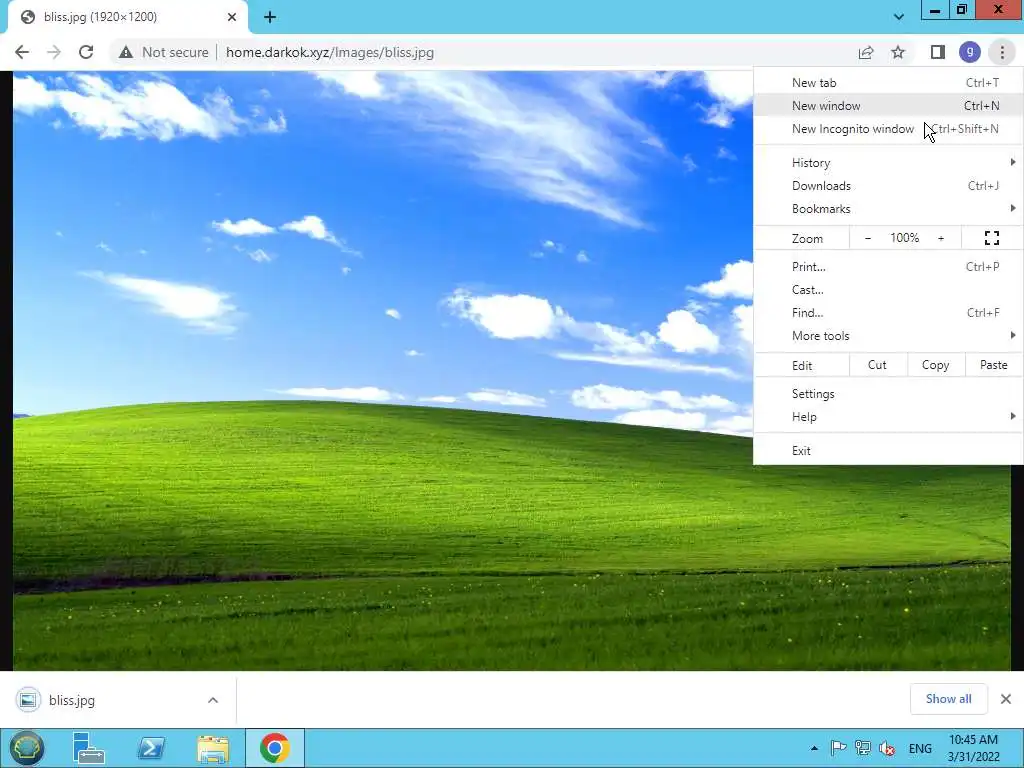Click Cut in the Edit row
1024x768 pixels.
click(878, 365)
